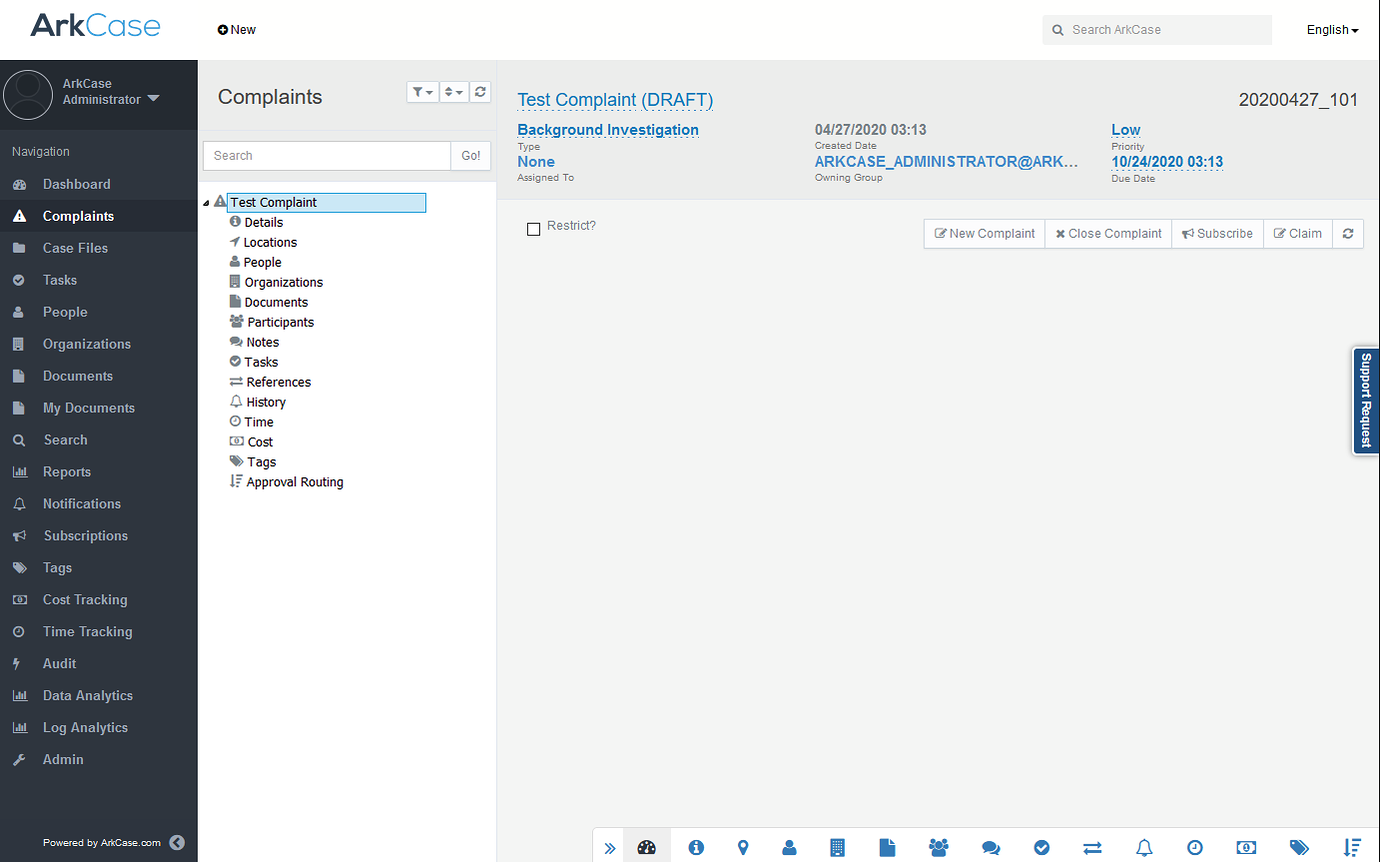Screen dimensions: 1380x862
Task: Open the dashboard icon in the bottom toolbar
Action: 647,847
